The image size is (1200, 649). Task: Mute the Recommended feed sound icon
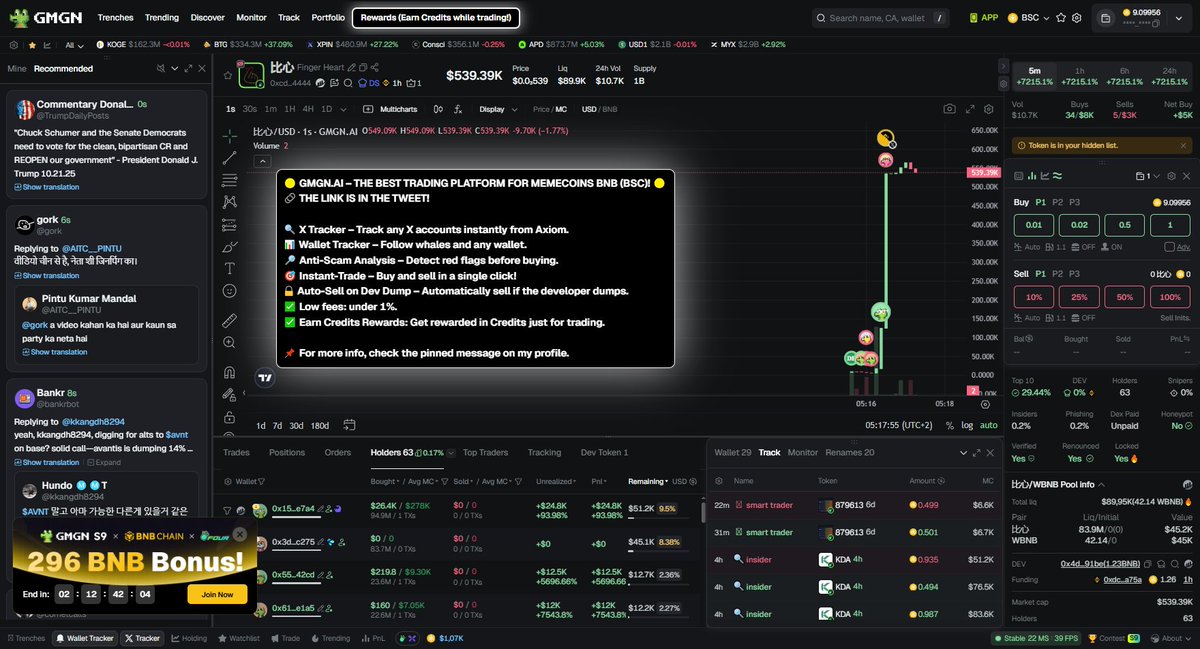161,68
